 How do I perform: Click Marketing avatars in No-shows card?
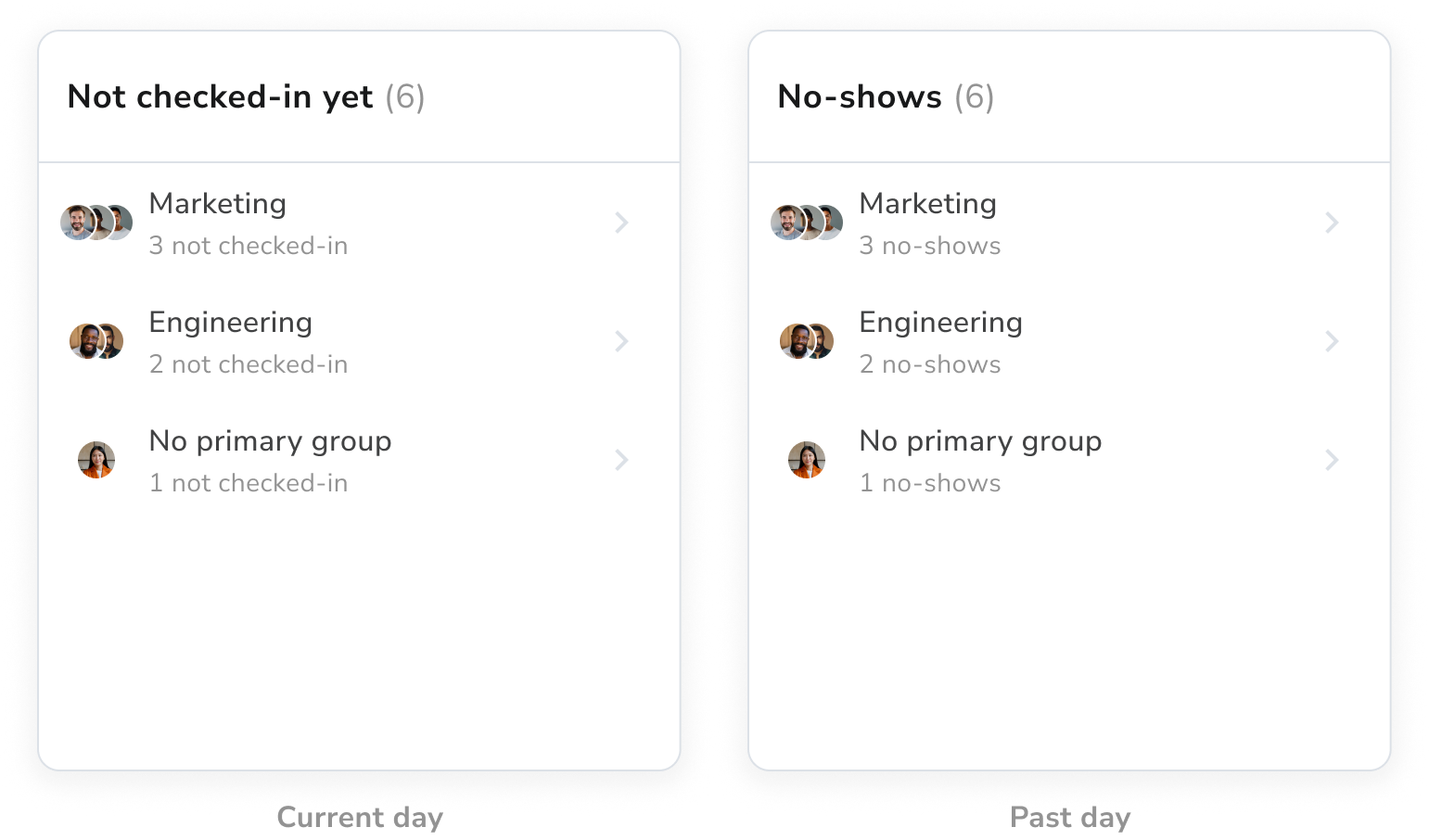point(807,223)
